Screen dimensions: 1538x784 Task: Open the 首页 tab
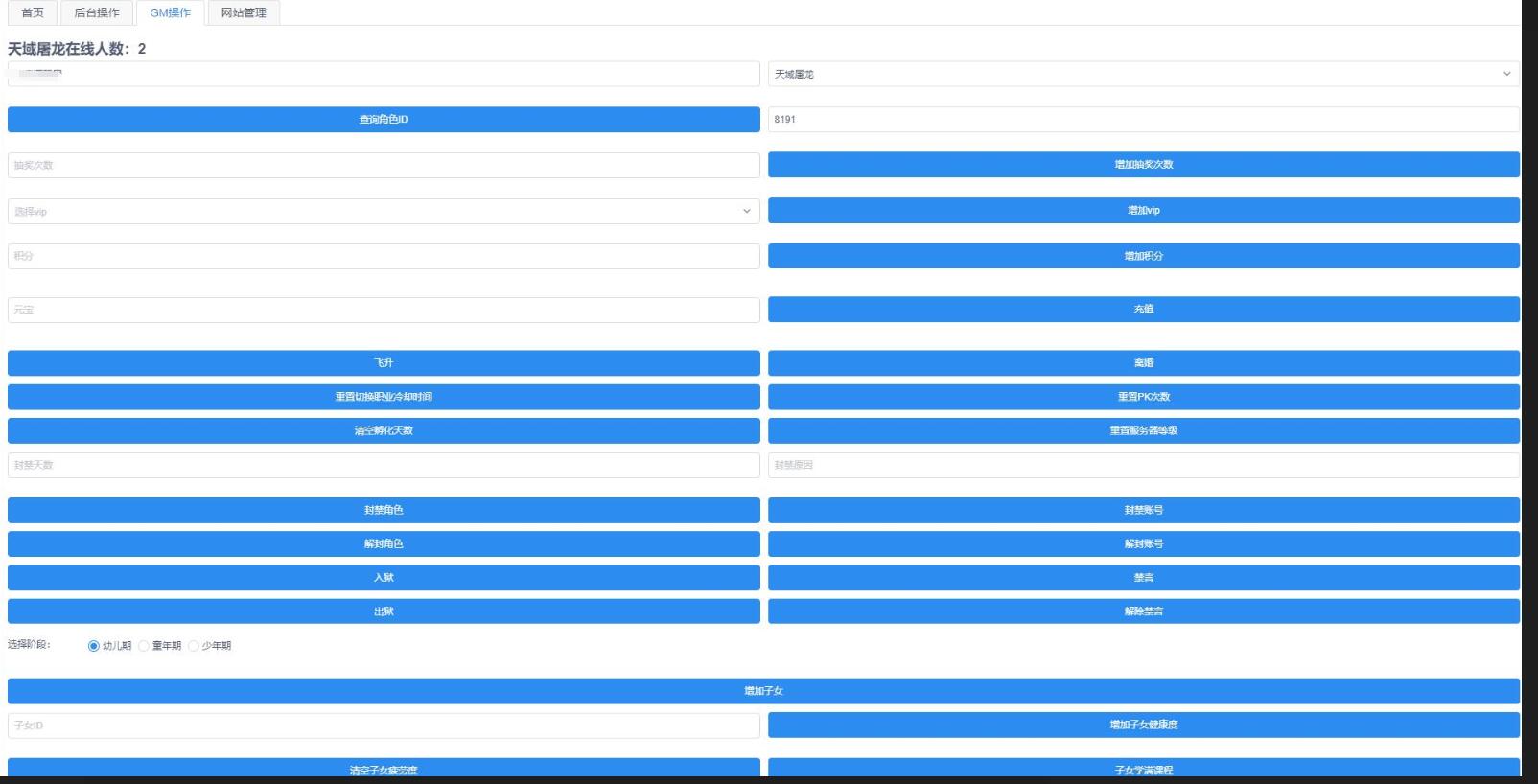(x=33, y=12)
